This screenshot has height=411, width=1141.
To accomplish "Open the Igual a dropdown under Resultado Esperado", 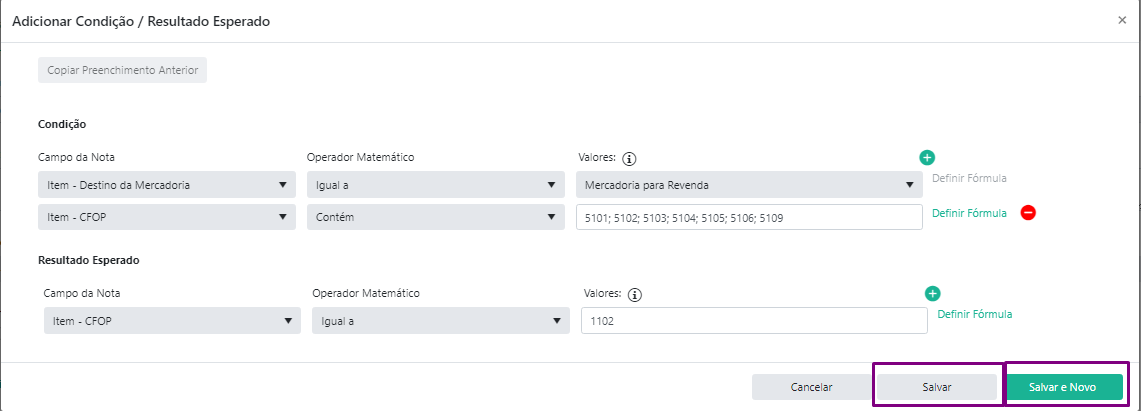I will click(x=440, y=321).
